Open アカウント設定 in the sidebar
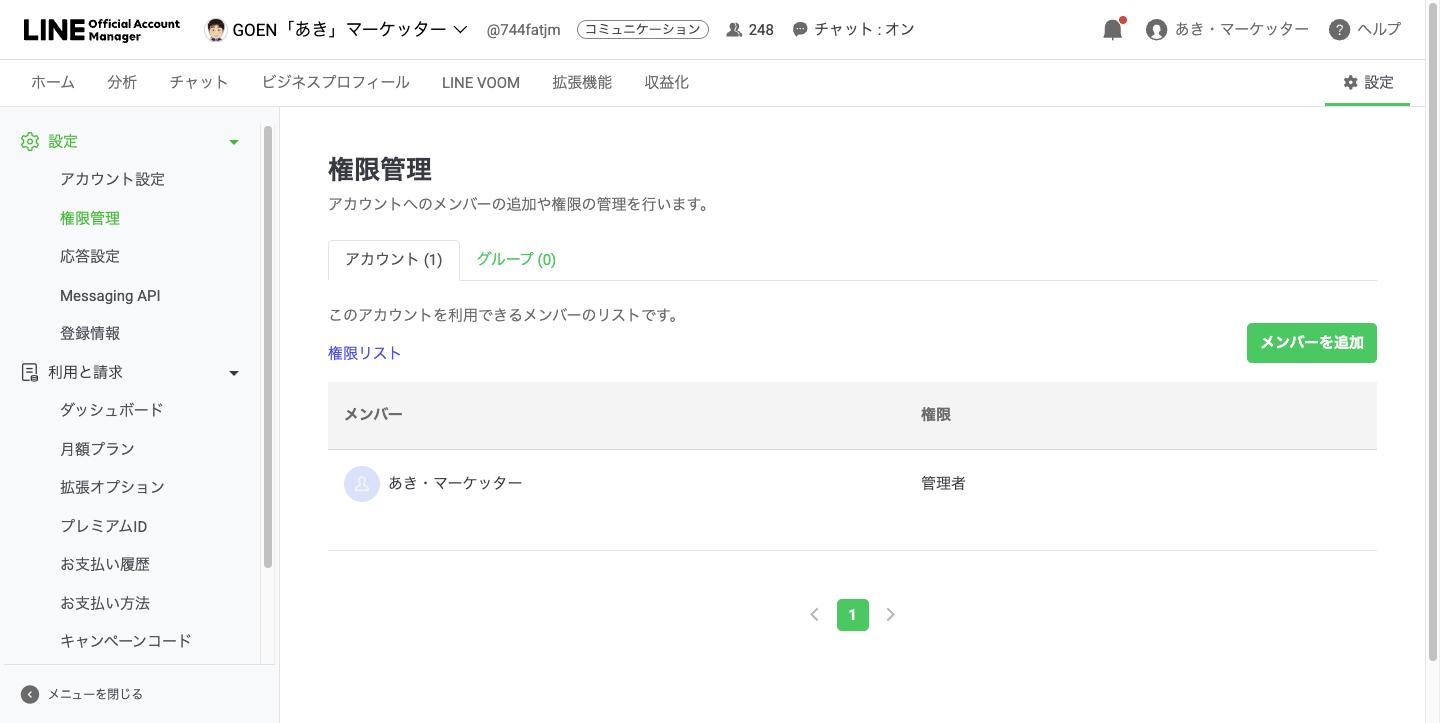The width and height of the screenshot is (1440, 723). point(112,180)
